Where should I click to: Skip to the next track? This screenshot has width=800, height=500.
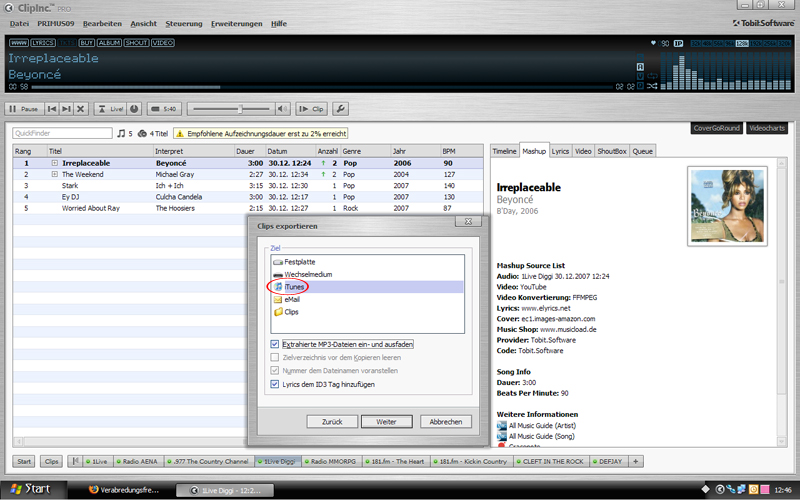[x=66, y=108]
